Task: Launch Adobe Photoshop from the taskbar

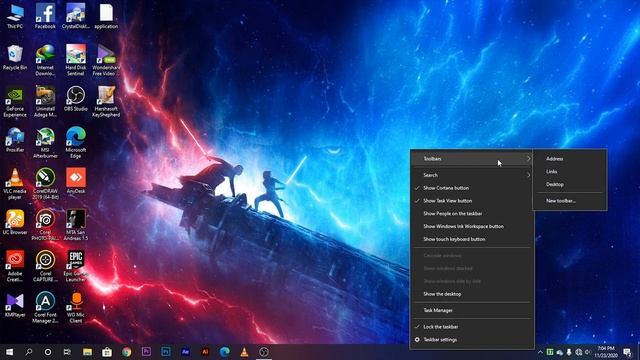Action: (166, 352)
